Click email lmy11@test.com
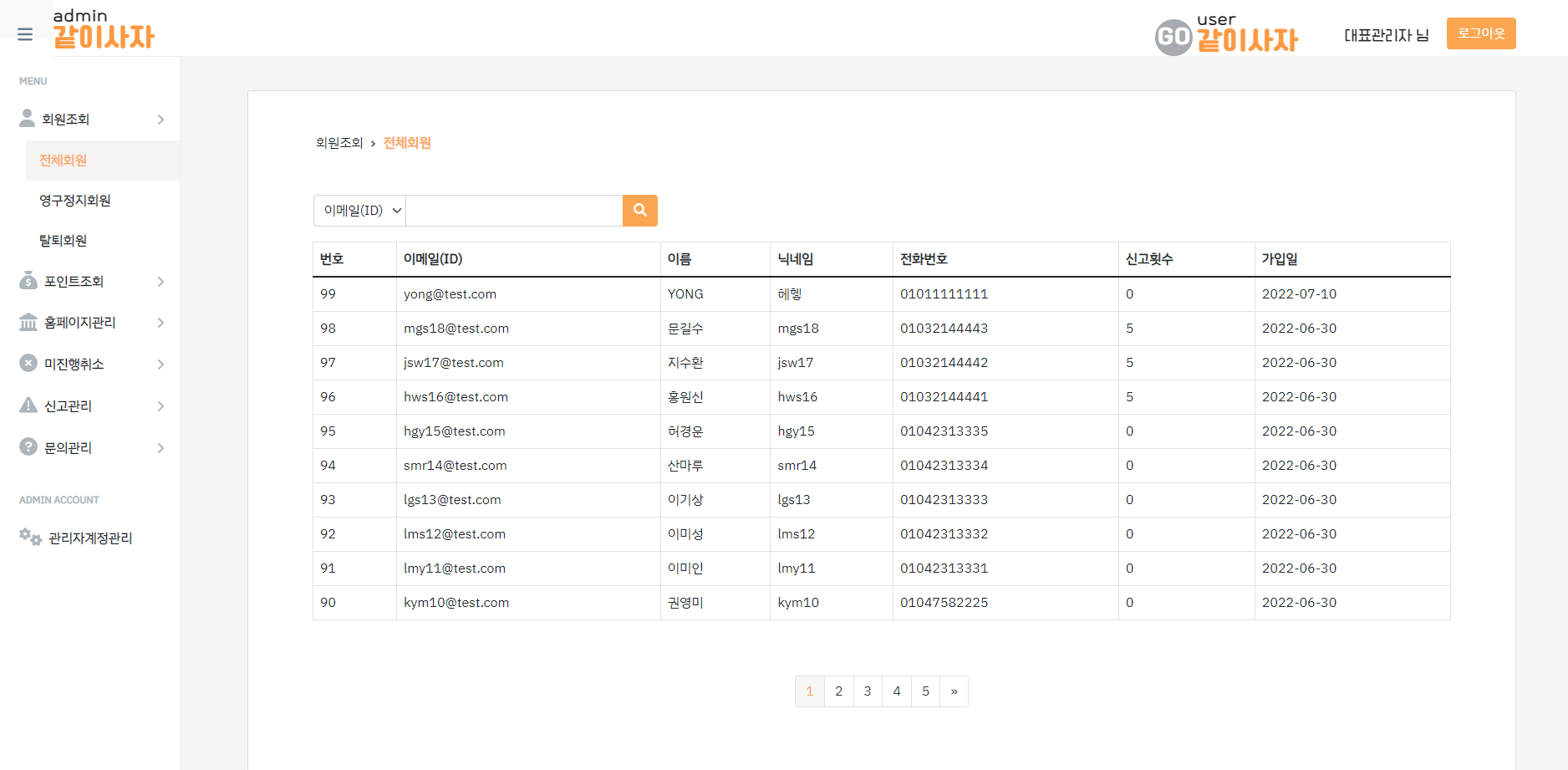The height and width of the screenshot is (770, 1568). coord(455,569)
